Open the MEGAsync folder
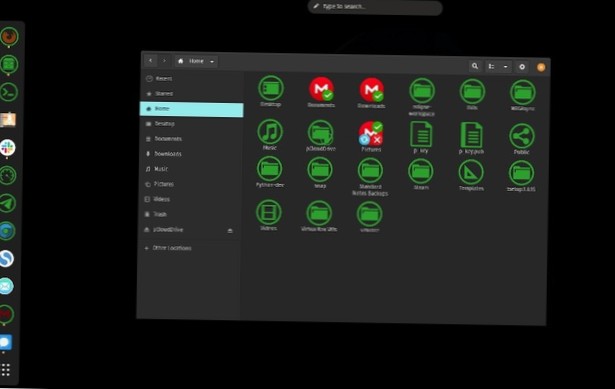 [523, 93]
